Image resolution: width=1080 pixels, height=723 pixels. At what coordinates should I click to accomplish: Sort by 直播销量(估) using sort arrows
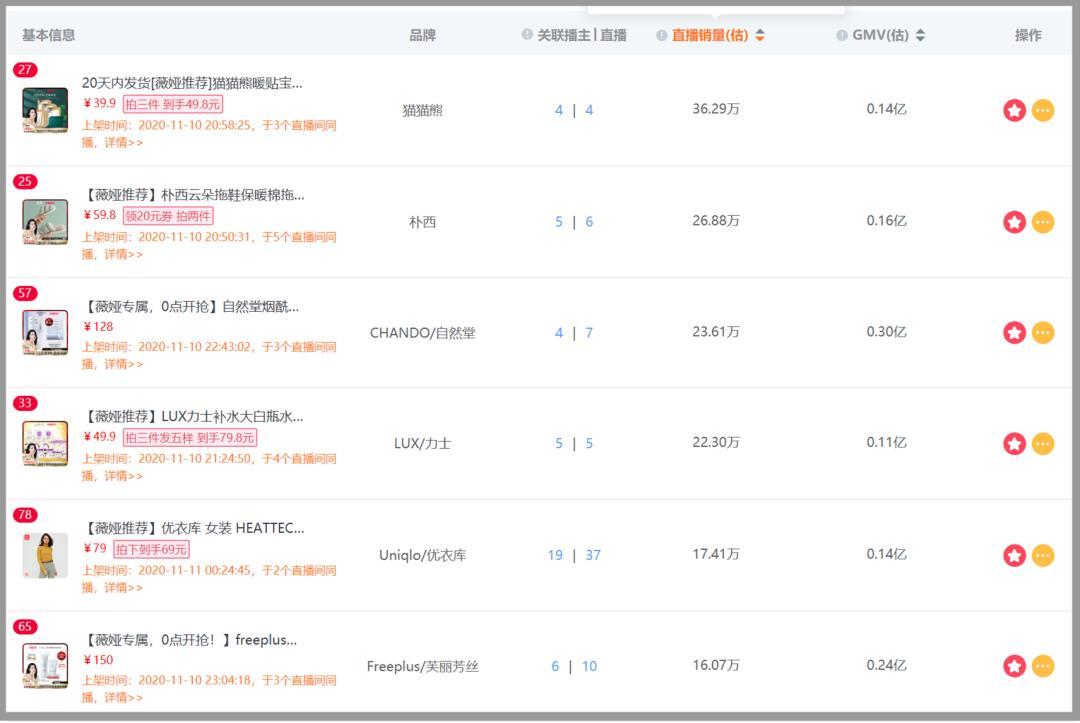coord(760,35)
